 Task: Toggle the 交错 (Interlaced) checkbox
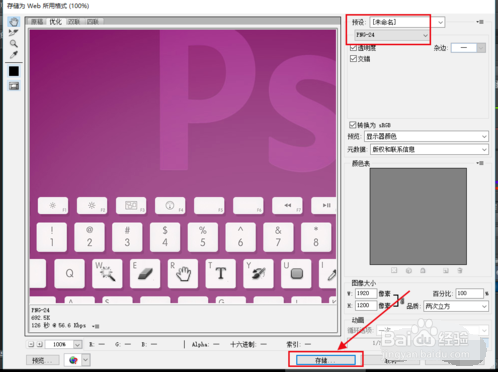pyautogui.click(x=353, y=59)
